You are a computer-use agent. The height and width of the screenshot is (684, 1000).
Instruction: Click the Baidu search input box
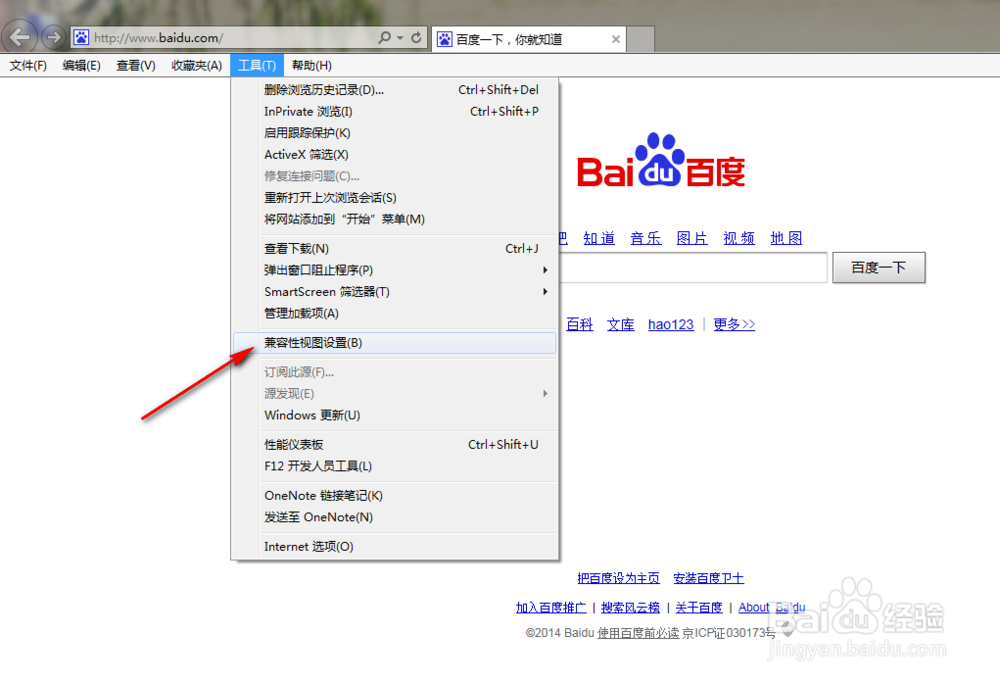[693, 268]
